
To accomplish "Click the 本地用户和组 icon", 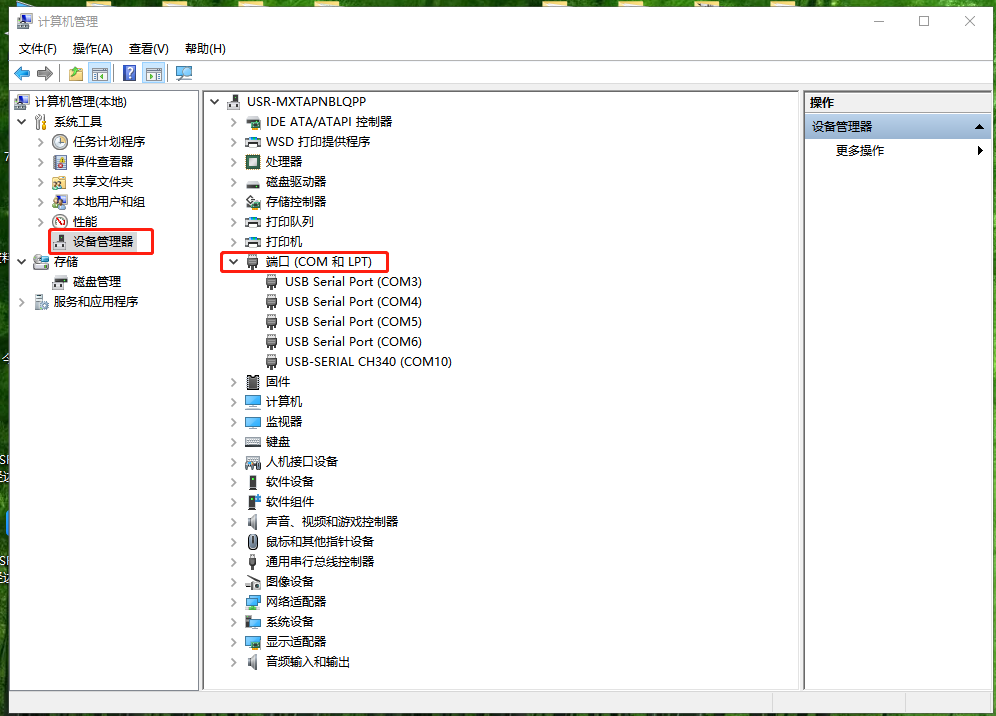I will 60,202.
